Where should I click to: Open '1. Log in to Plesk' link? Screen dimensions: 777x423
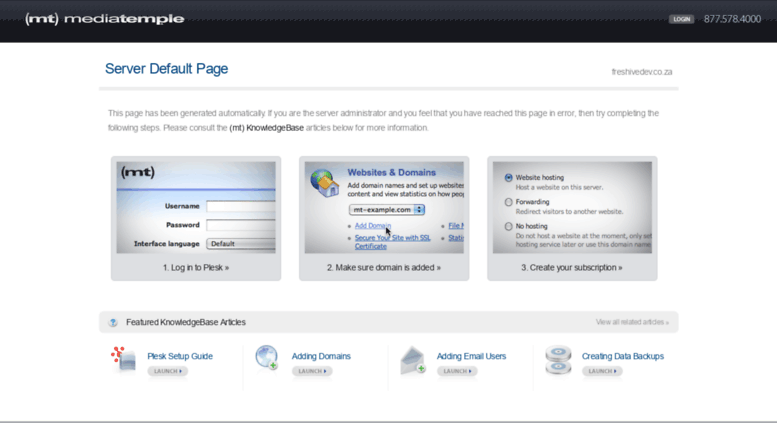pyautogui.click(x=196, y=267)
